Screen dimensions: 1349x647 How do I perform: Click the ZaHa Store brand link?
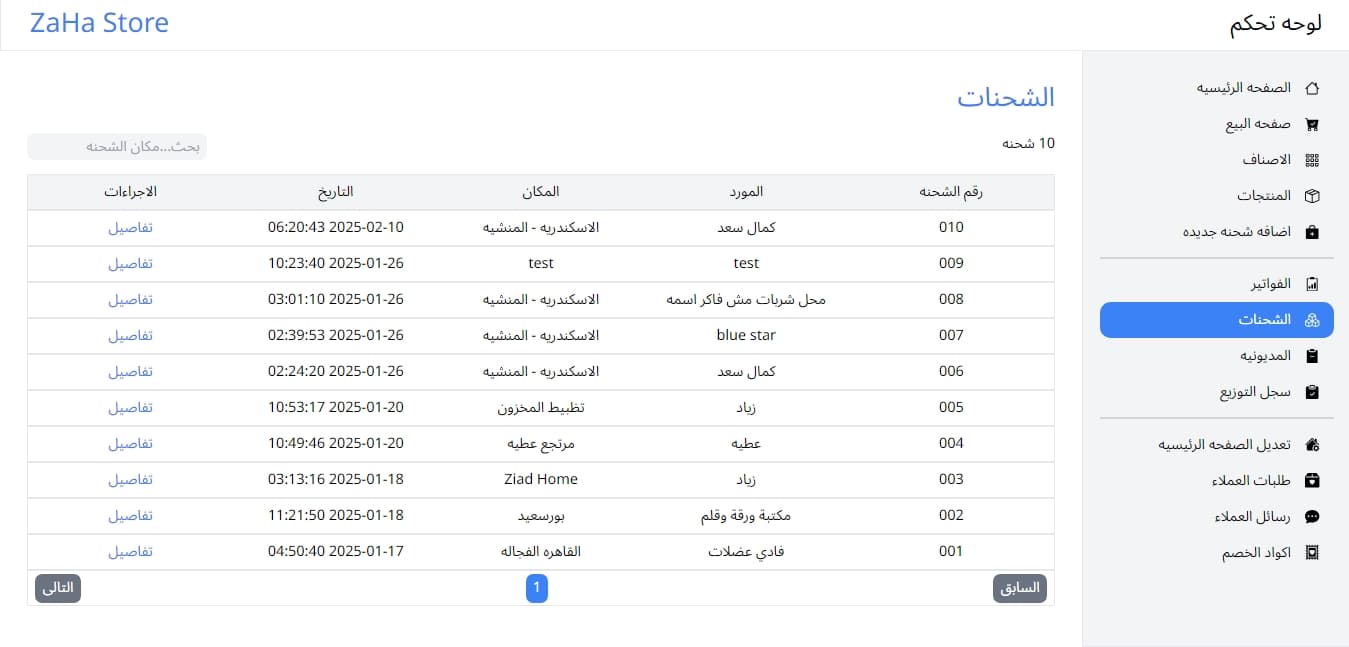pyautogui.click(x=99, y=23)
